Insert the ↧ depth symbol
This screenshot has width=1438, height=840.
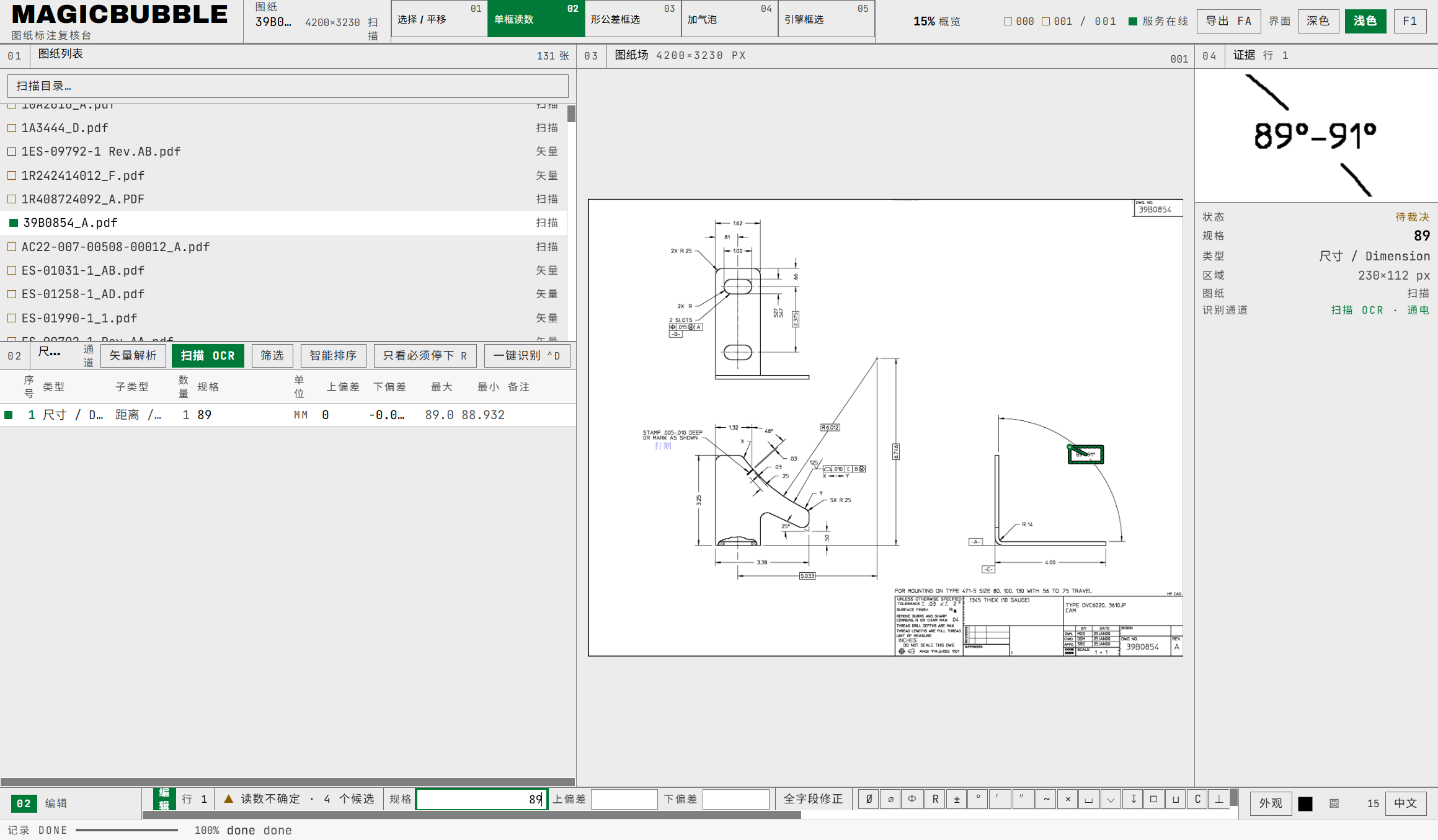pos(1132,799)
